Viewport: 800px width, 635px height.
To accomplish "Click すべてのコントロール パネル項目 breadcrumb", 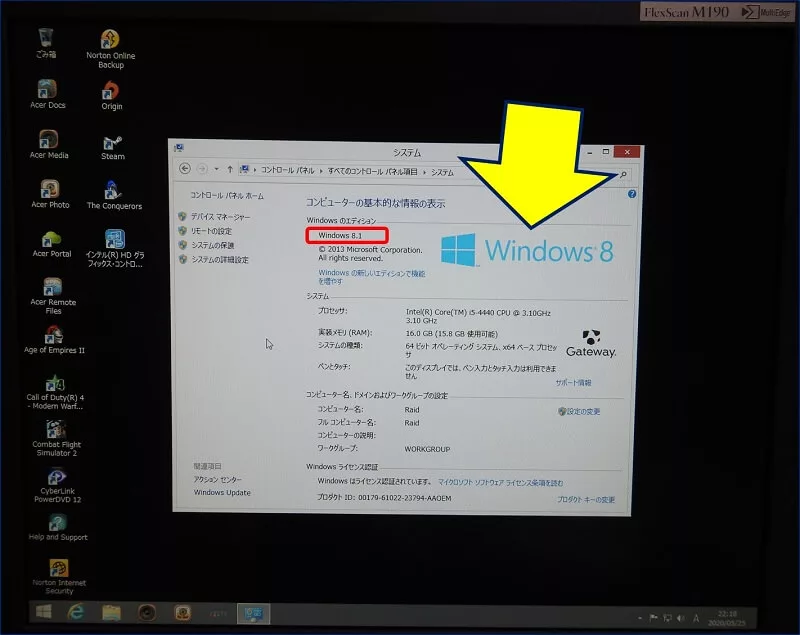I will (372, 171).
